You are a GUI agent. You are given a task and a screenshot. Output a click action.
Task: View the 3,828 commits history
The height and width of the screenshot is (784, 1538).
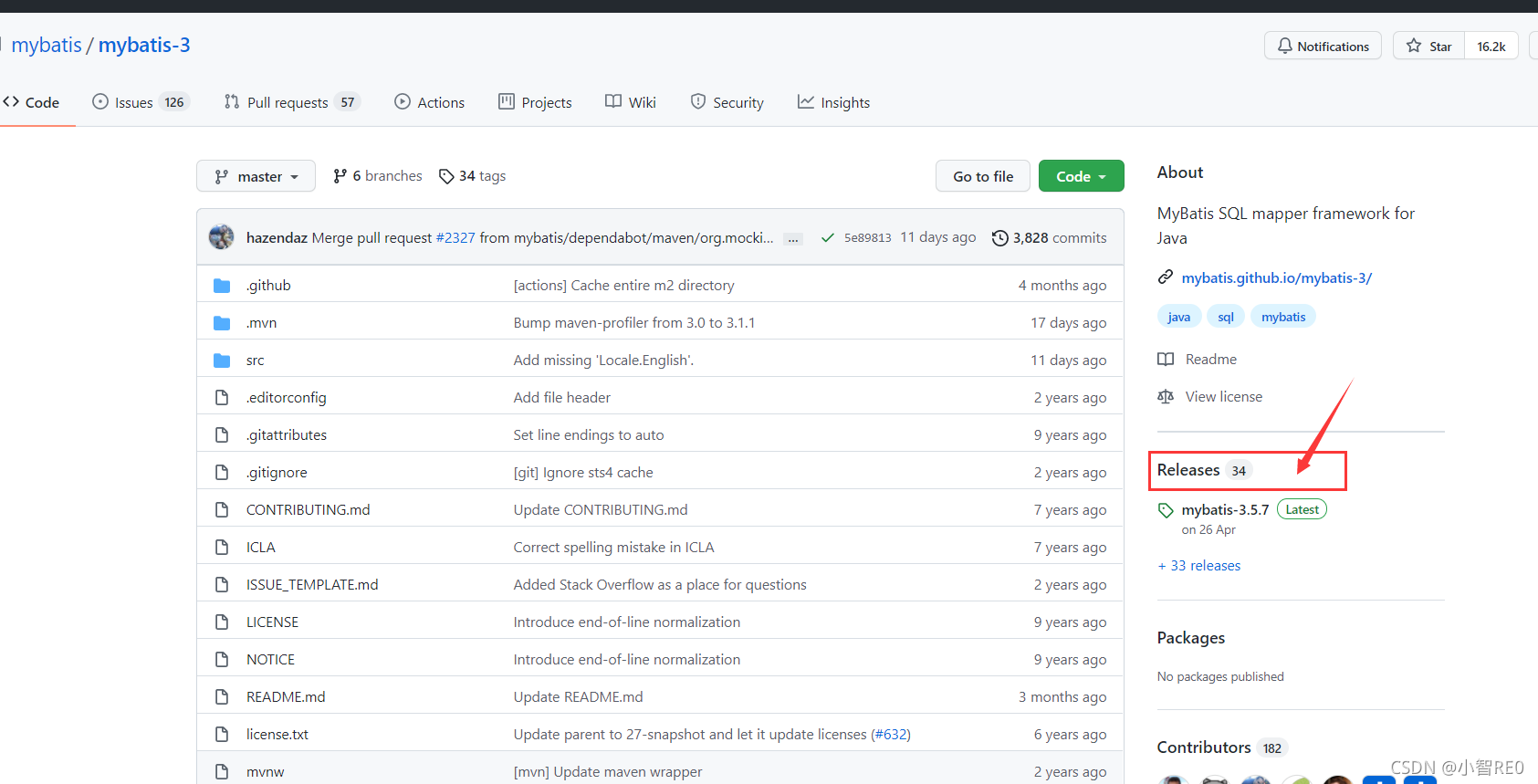[x=1049, y=237]
